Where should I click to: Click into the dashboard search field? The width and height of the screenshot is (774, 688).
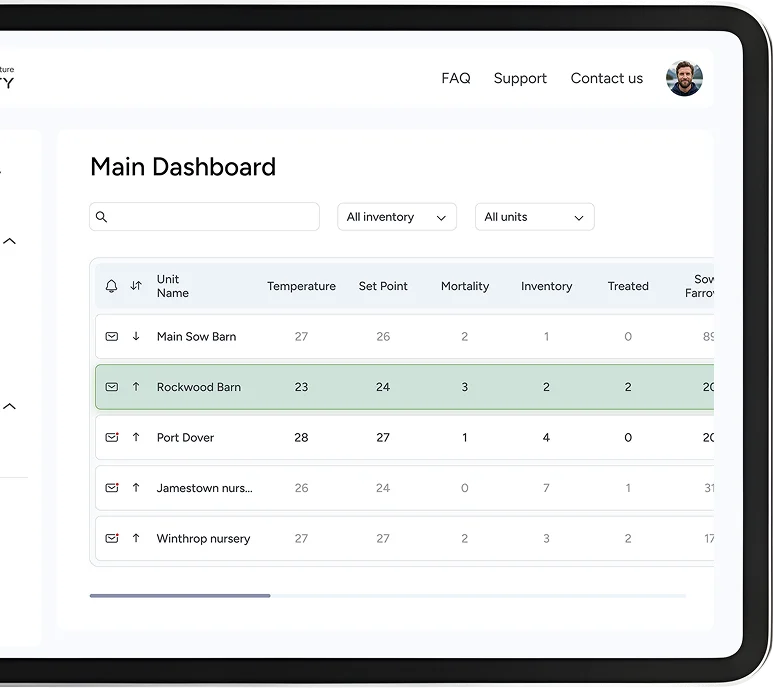tap(204, 217)
